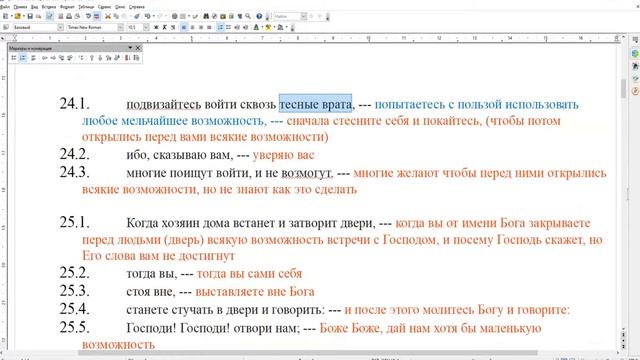The width and height of the screenshot is (640, 360).
Task: Click the paragraph style name box
Action: coord(34,27)
